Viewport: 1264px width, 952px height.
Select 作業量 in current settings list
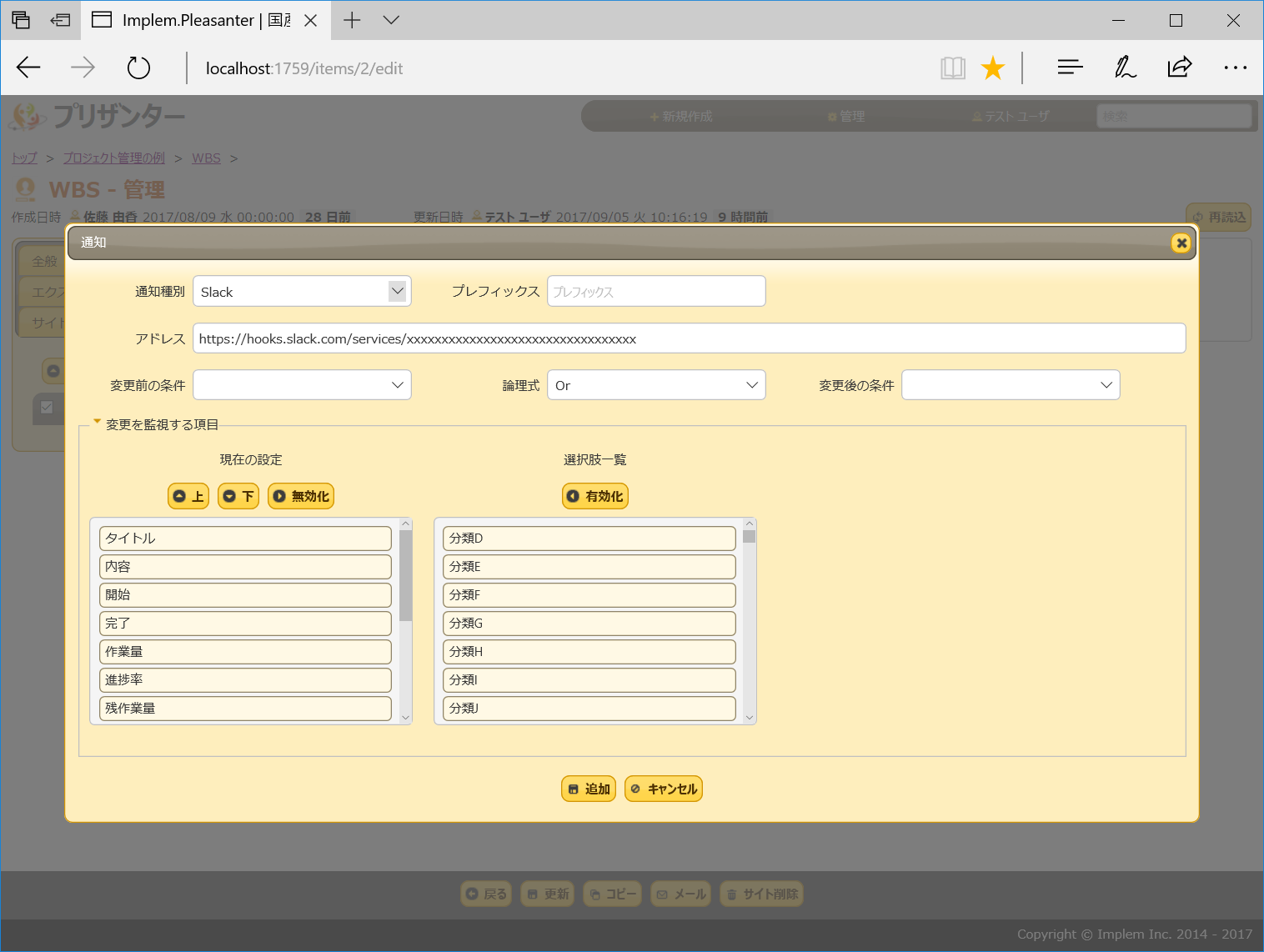click(245, 652)
